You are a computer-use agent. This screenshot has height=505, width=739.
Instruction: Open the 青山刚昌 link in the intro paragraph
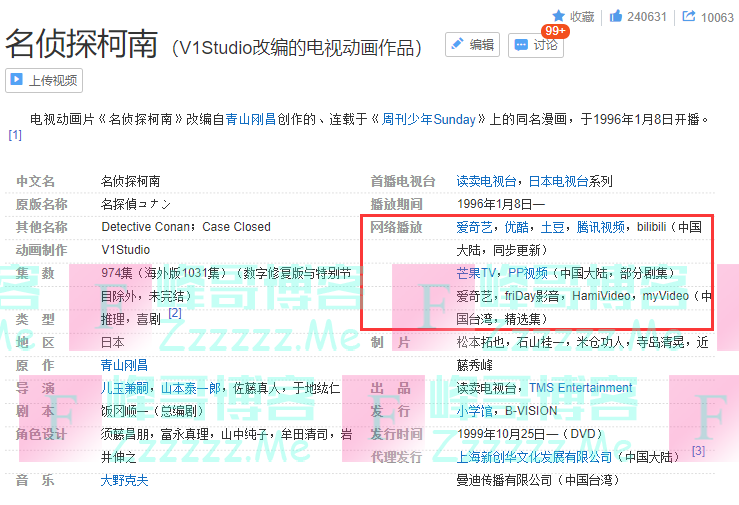[x=250, y=119]
